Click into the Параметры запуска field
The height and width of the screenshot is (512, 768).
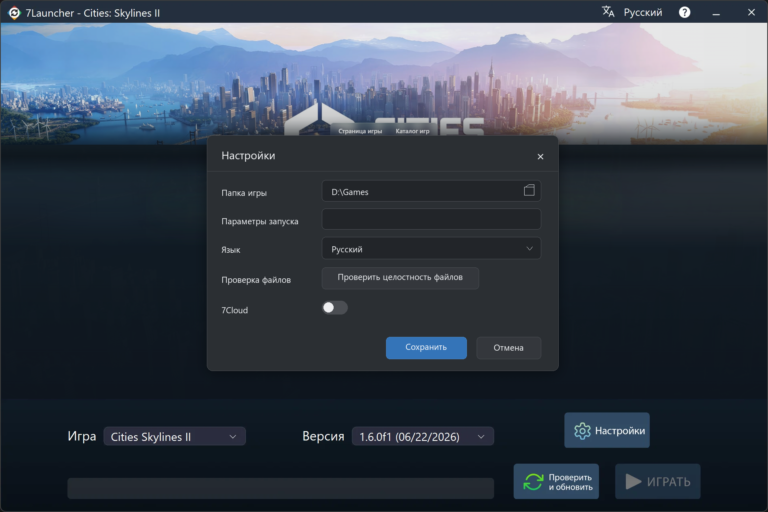(431, 219)
